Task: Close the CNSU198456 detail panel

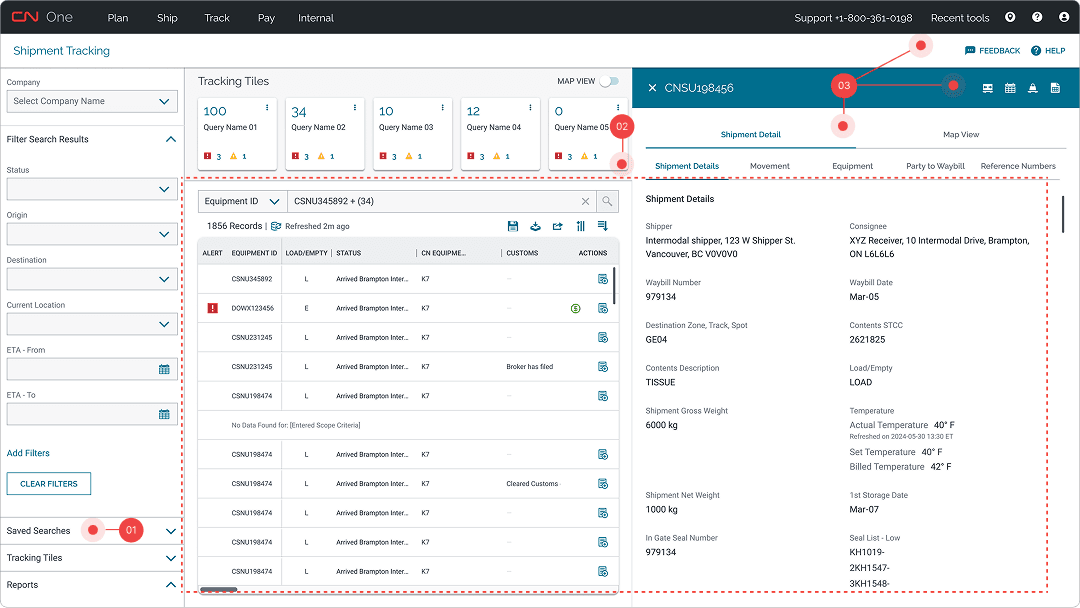Action: point(652,88)
